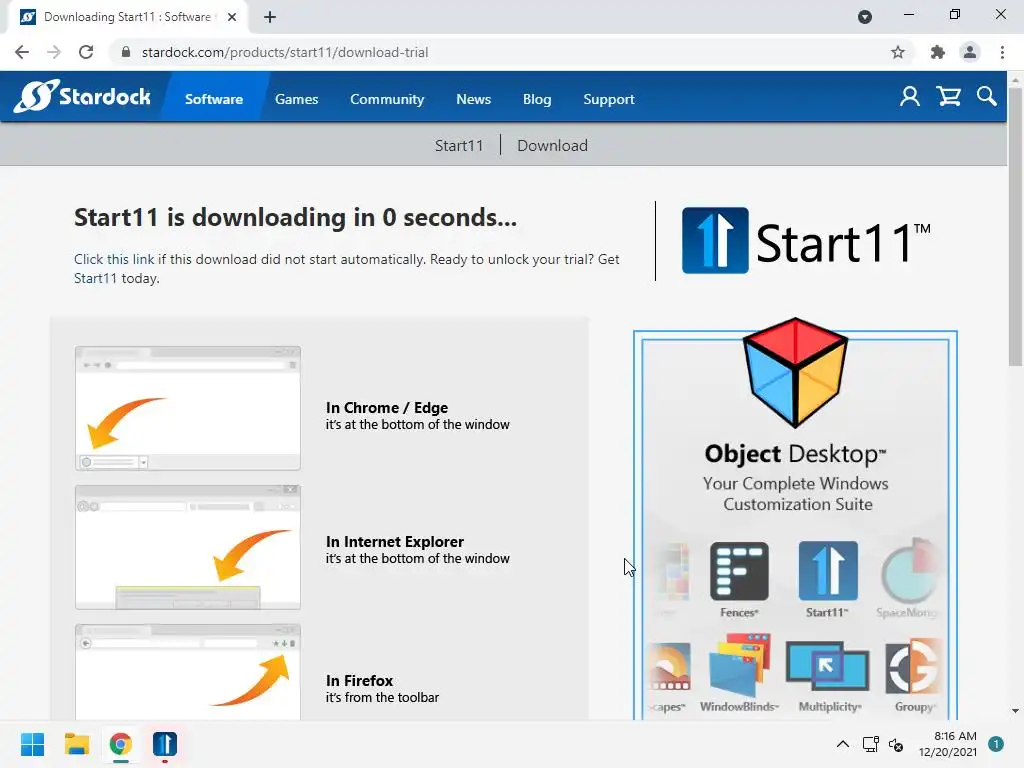Screen dimensions: 1024x768
Task: Click the 'In Firefox' heading
Action: [359, 680]
